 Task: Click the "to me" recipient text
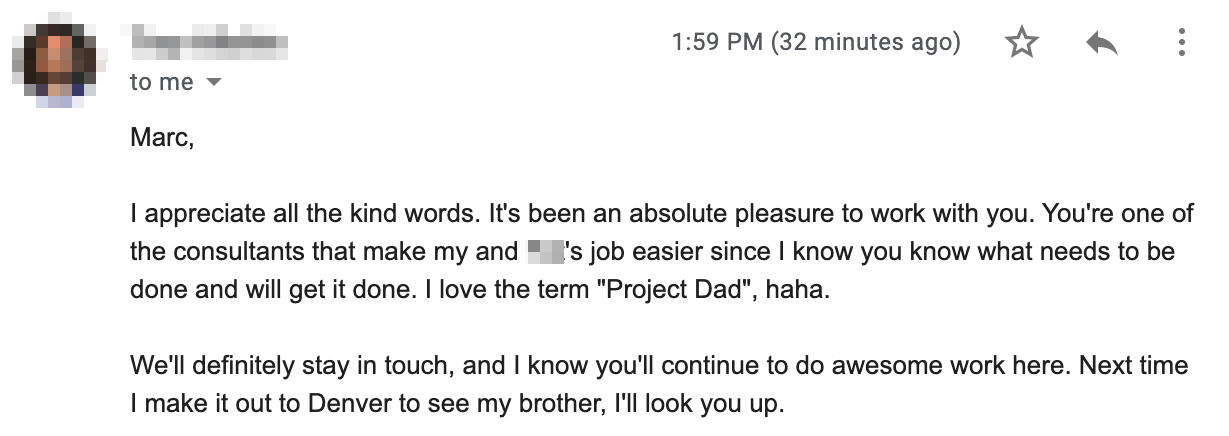[x=161, y=82]
